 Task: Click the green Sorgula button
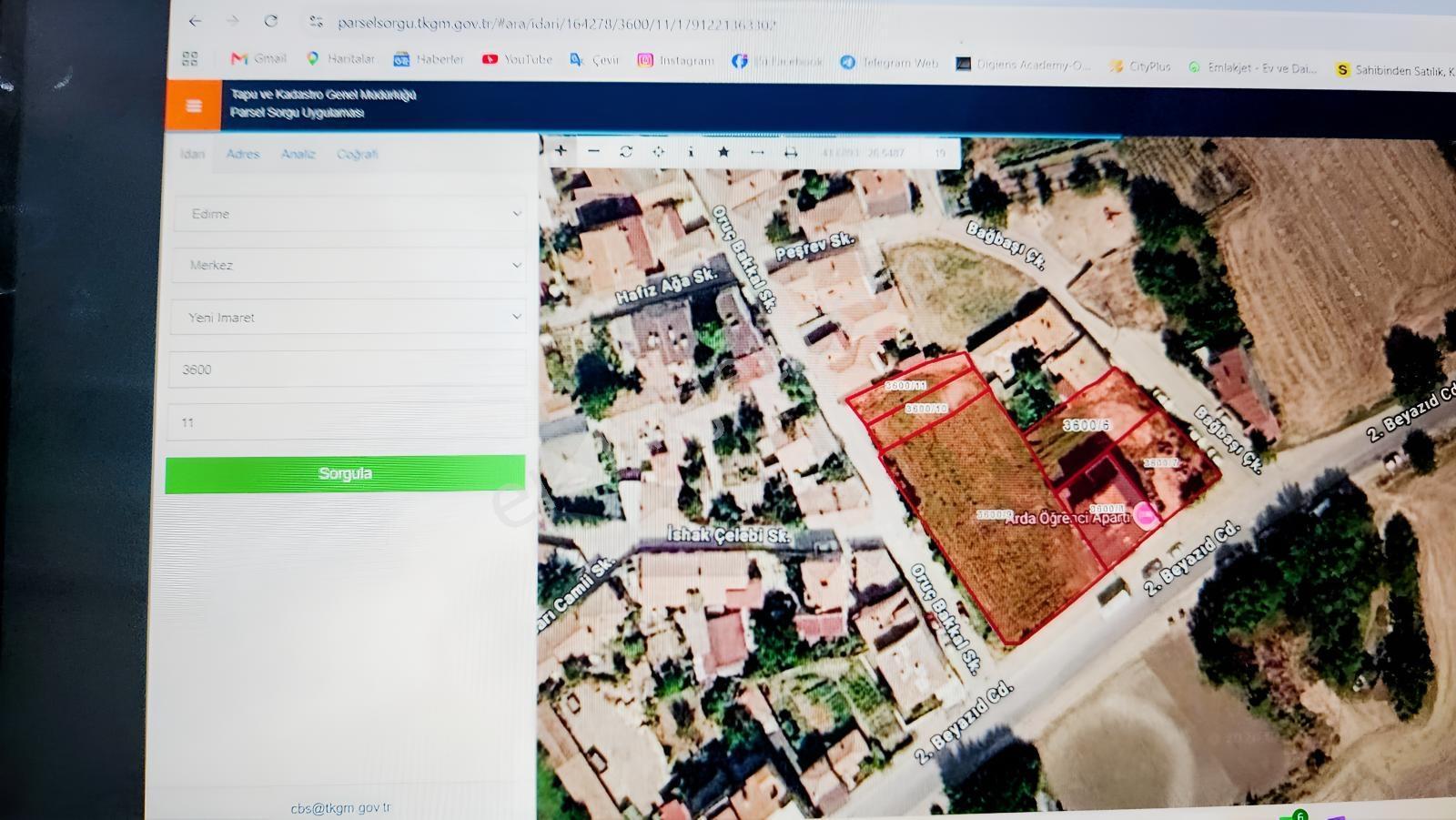tap(345, 474)
